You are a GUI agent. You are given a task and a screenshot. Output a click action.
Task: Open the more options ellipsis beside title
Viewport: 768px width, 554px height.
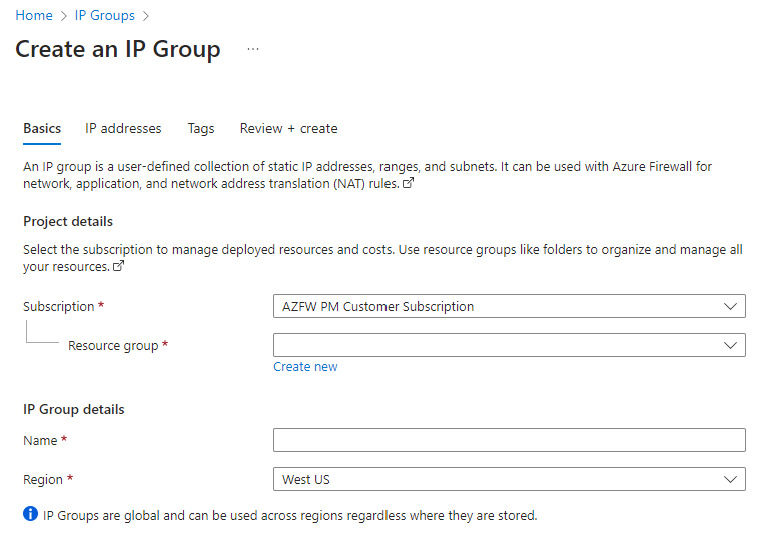click(253, 49)
